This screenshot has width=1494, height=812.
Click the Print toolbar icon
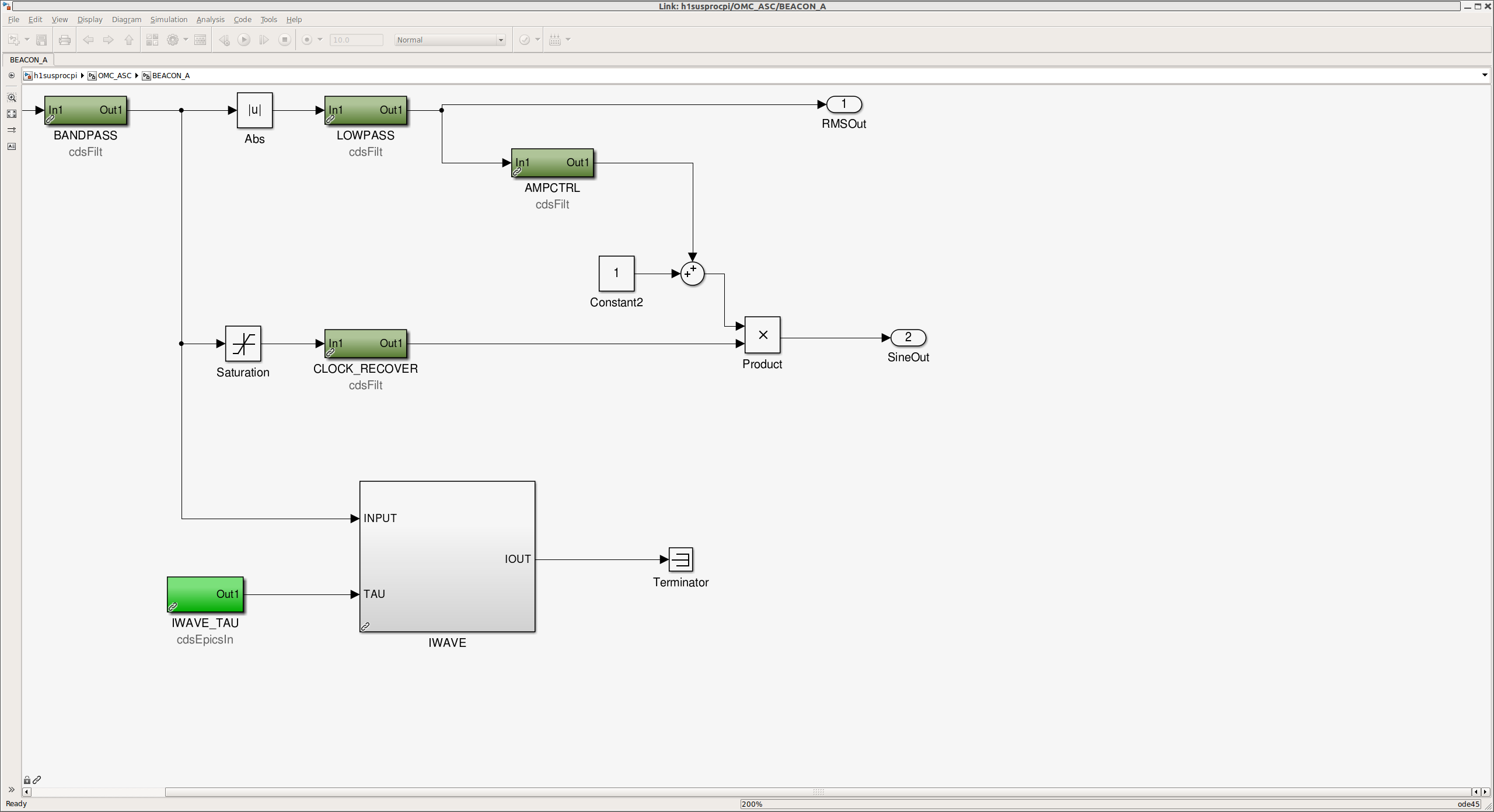coord(65,40)
